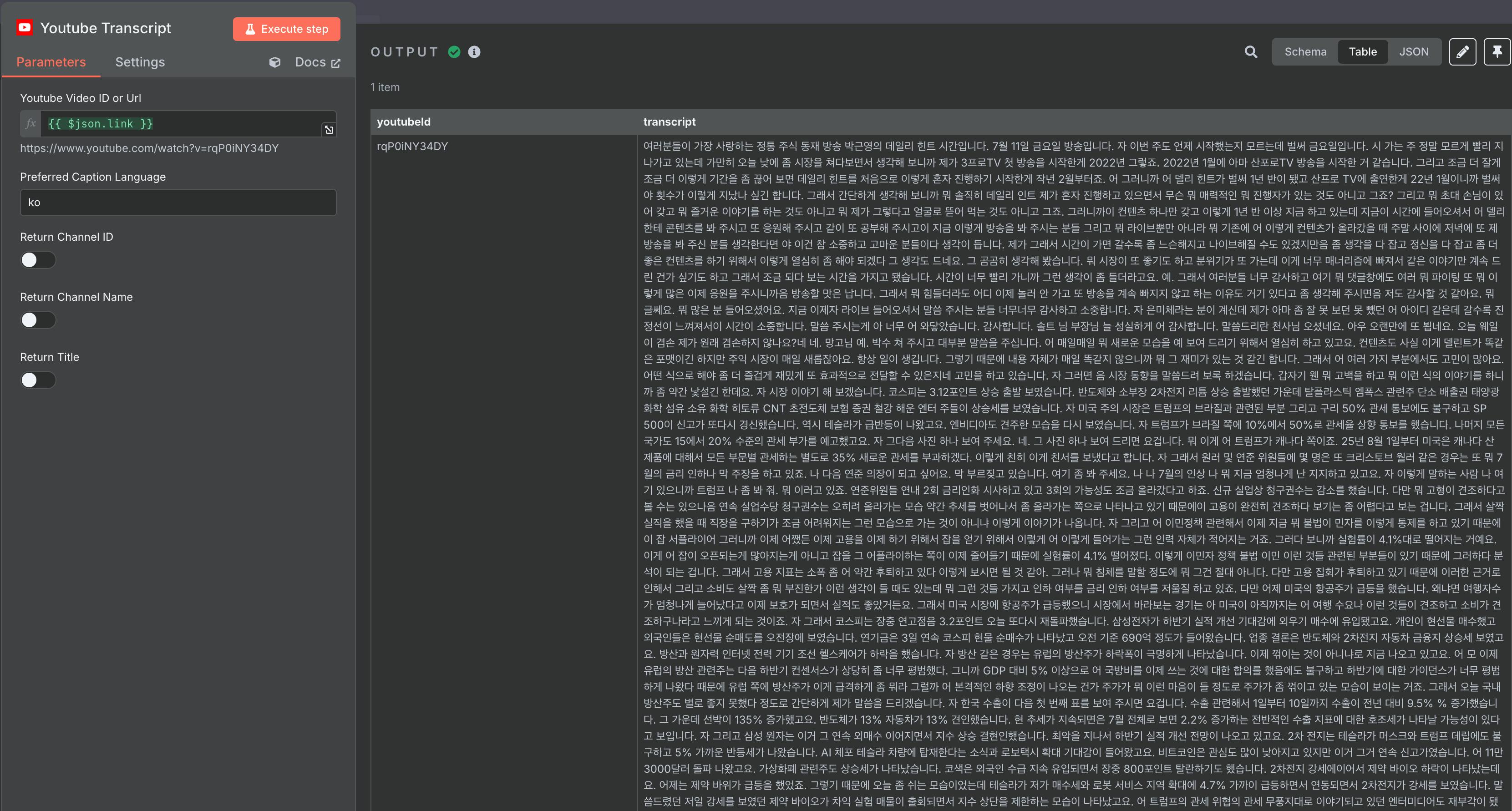Image resolution: width=1512 pixels, height=811 pixels.
Task: Click the fx expression icon
Action: (31, 124)
